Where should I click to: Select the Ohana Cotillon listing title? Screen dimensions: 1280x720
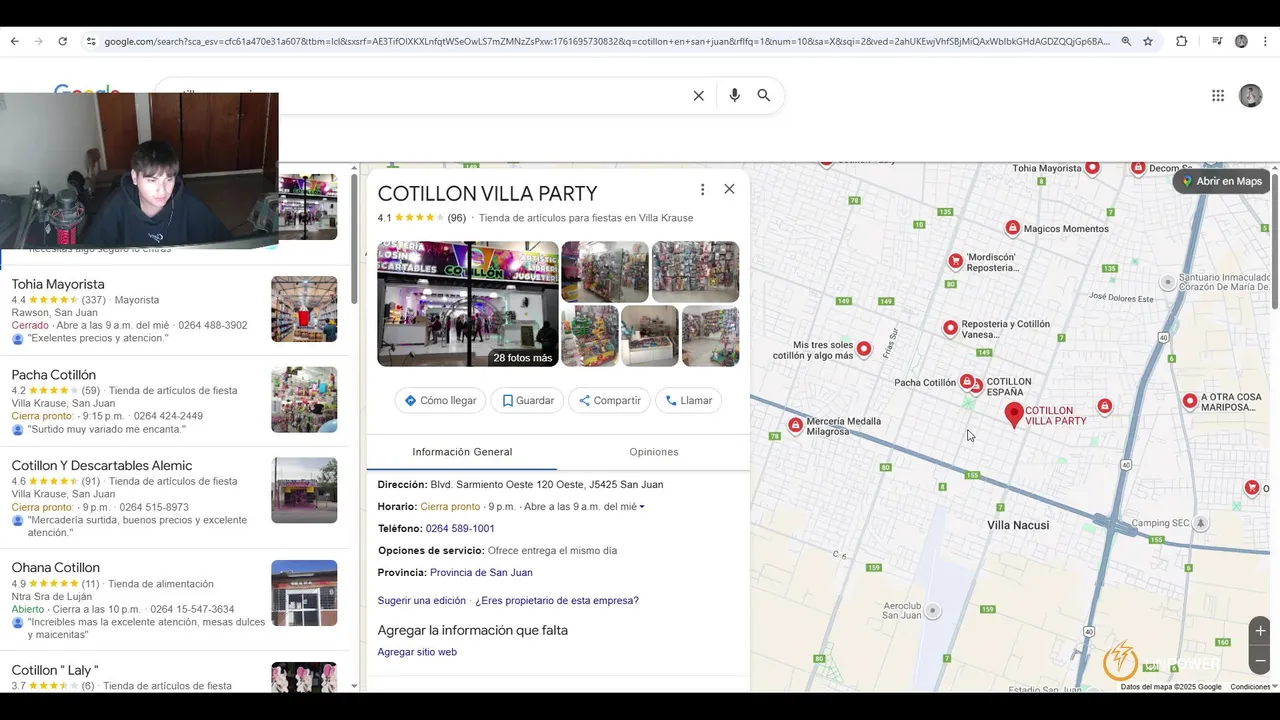(56, 568)
